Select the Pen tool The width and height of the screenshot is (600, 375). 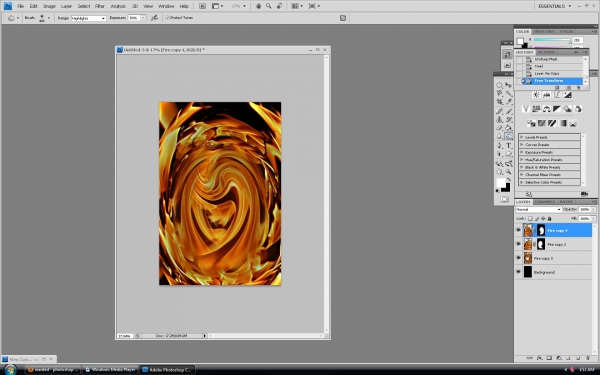coord(499,145)
